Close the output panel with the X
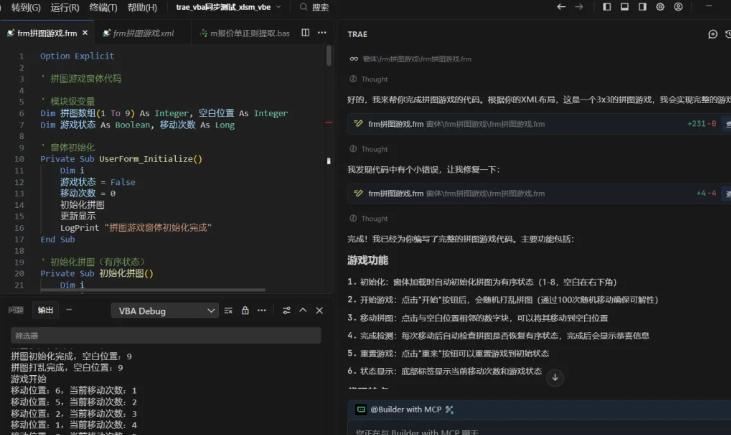Viewport: 731px width, 435px height. coord(319,311)
